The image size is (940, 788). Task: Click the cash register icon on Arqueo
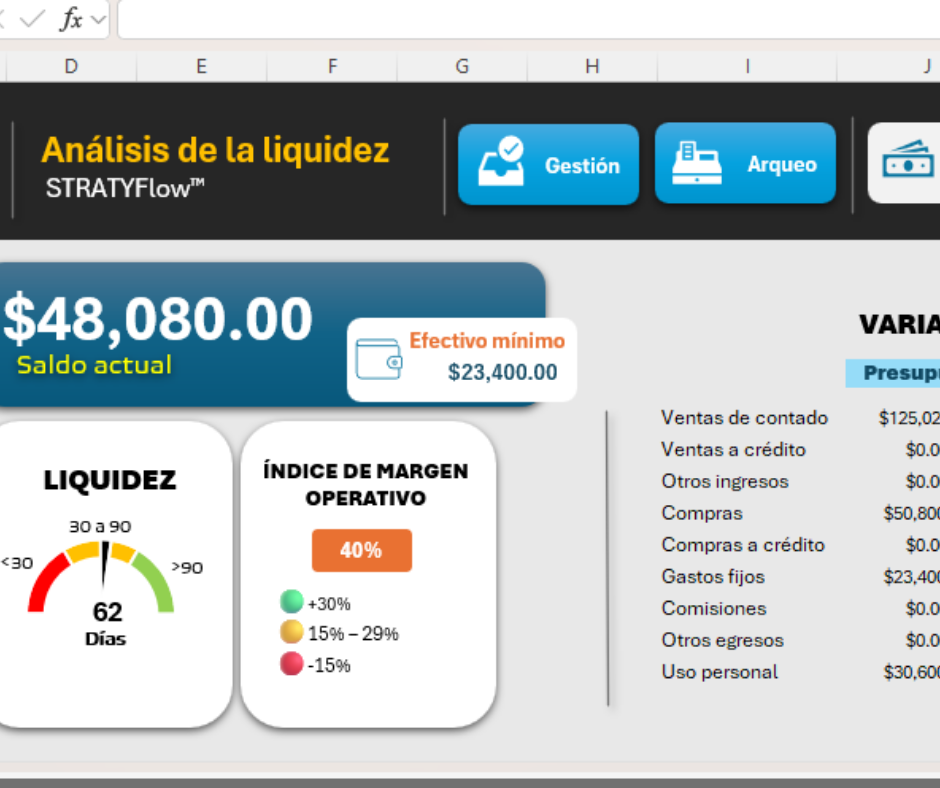(x=698, y=163)
